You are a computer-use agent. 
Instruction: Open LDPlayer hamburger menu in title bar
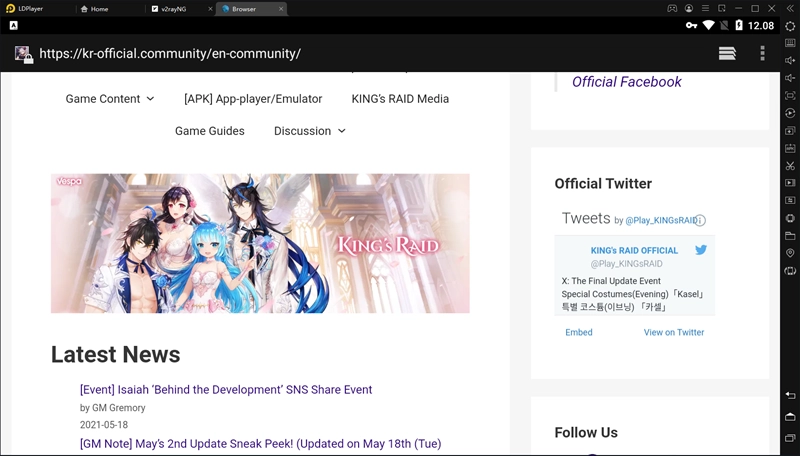click(705, 9)
